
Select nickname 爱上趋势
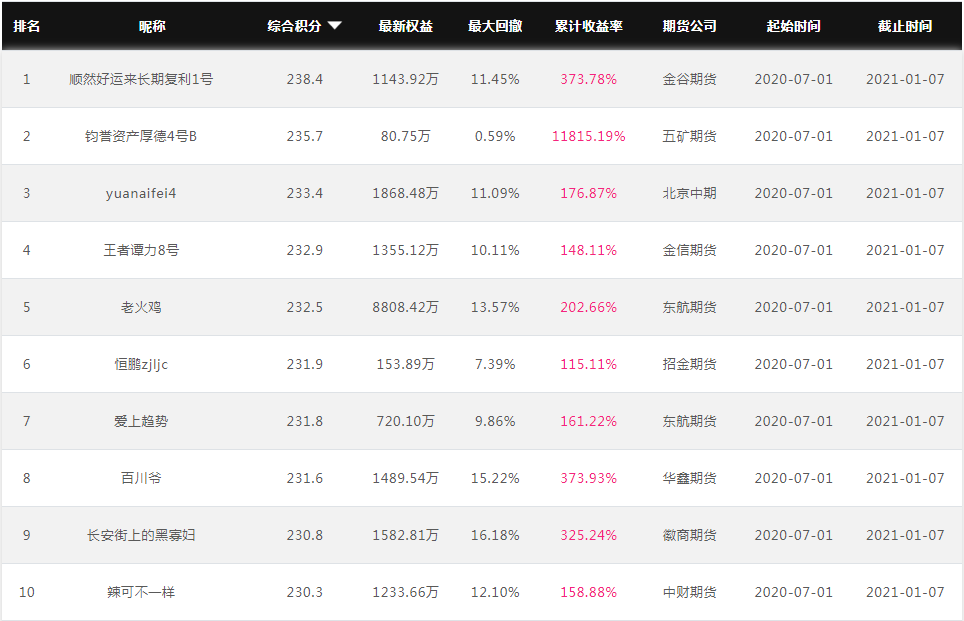pos(141,421)
